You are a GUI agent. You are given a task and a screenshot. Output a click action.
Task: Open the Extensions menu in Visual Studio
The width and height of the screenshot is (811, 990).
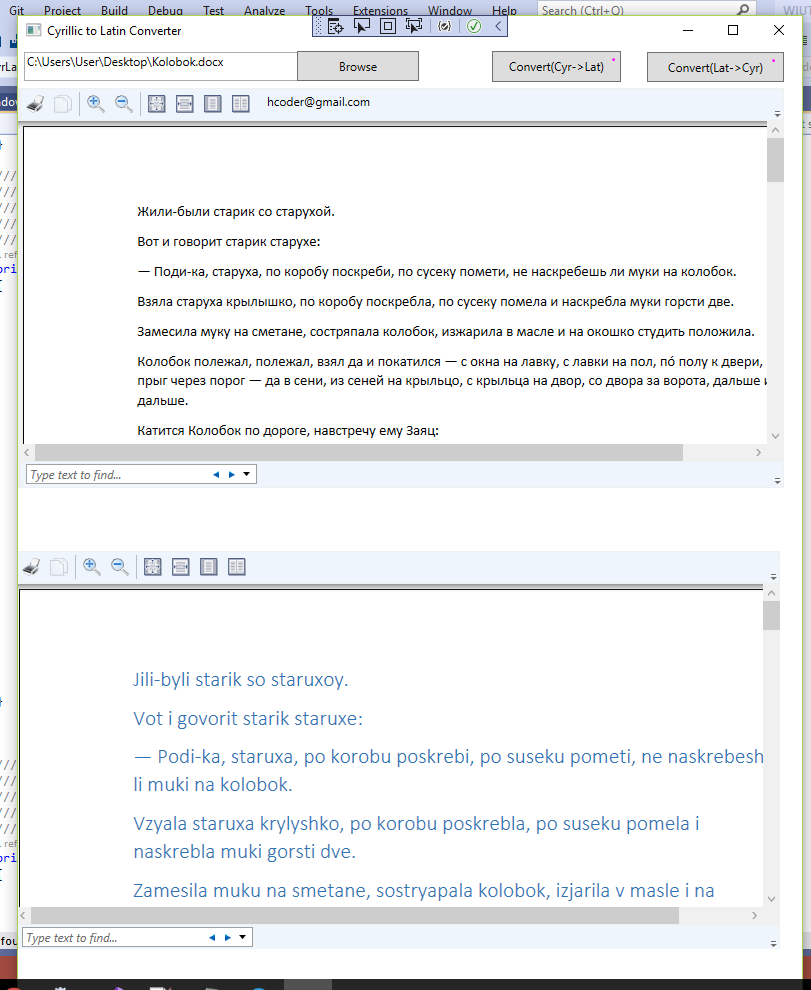(380, 10)
